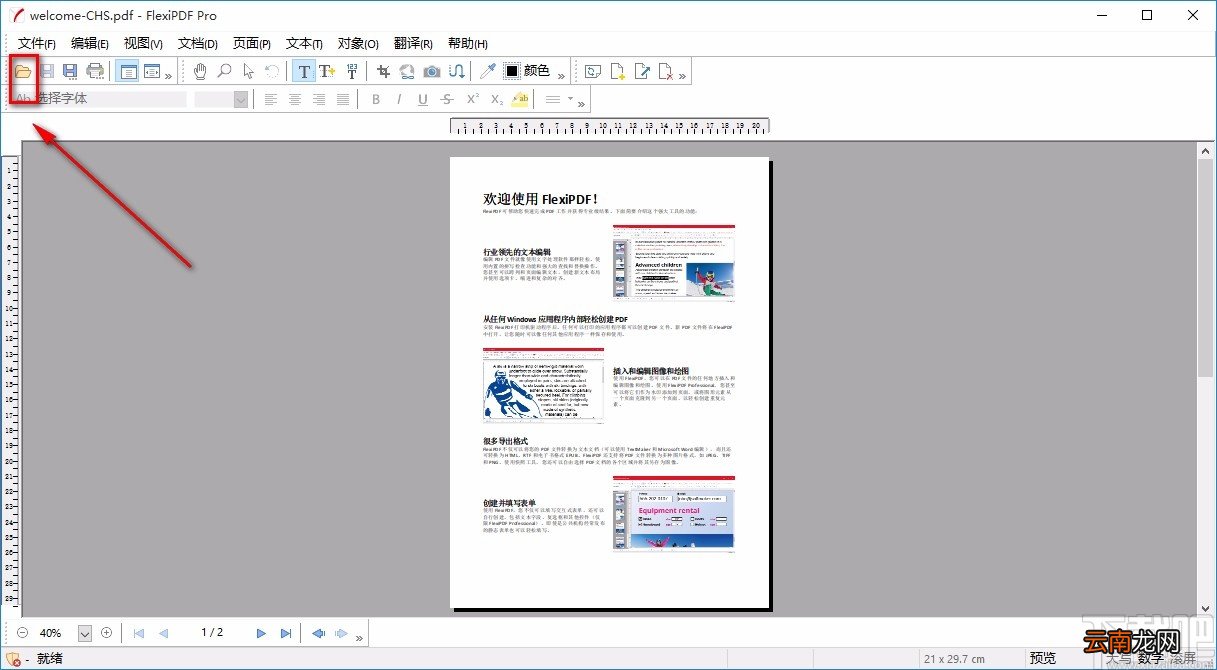Image resolution: width=1217 pixels, height=670 pixels.
Task: Toggle Strikethrough formatting
Action: [x=447, y=99]
